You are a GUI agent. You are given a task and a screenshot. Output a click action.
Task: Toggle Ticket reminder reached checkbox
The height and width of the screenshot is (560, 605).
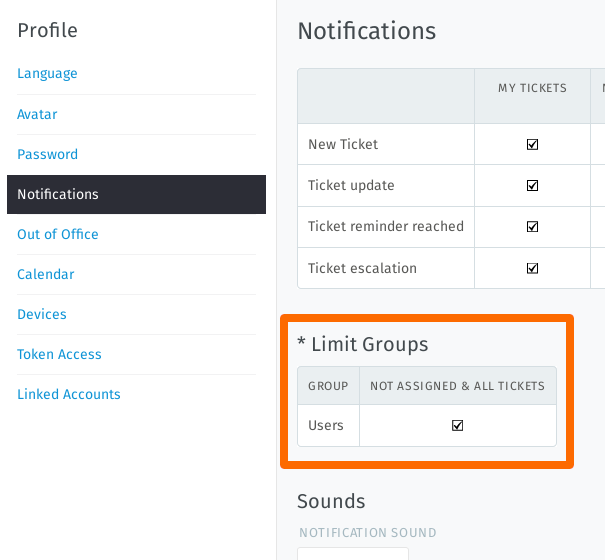tap(532, 227)
